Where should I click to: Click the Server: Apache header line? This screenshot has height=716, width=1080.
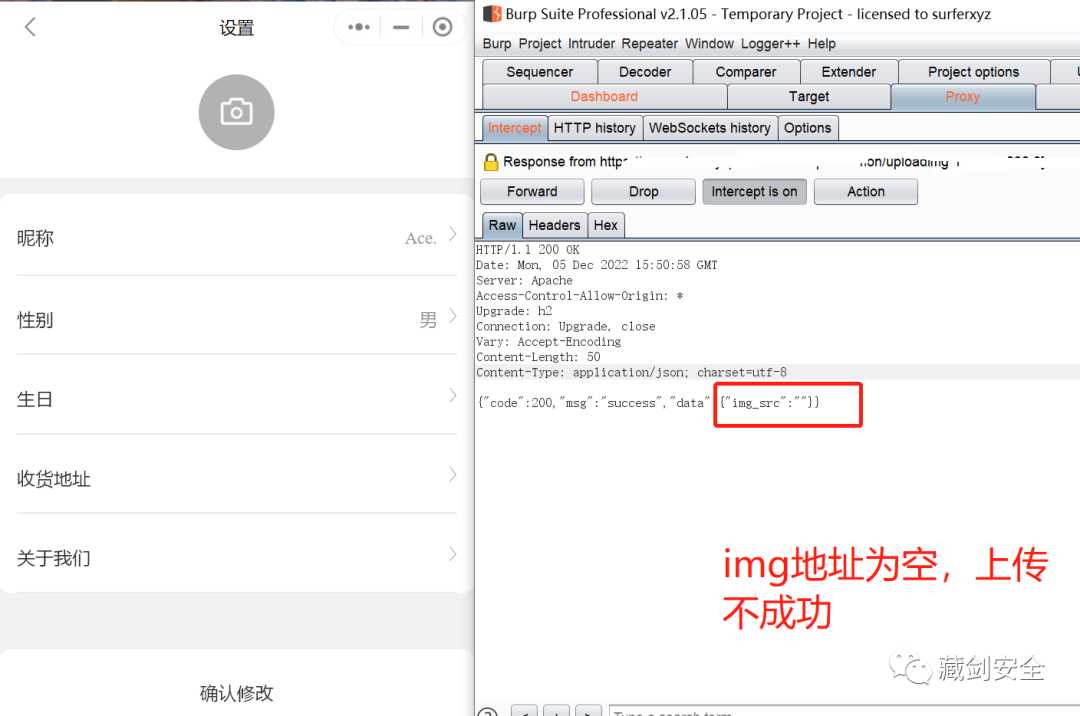coord(524,281)
